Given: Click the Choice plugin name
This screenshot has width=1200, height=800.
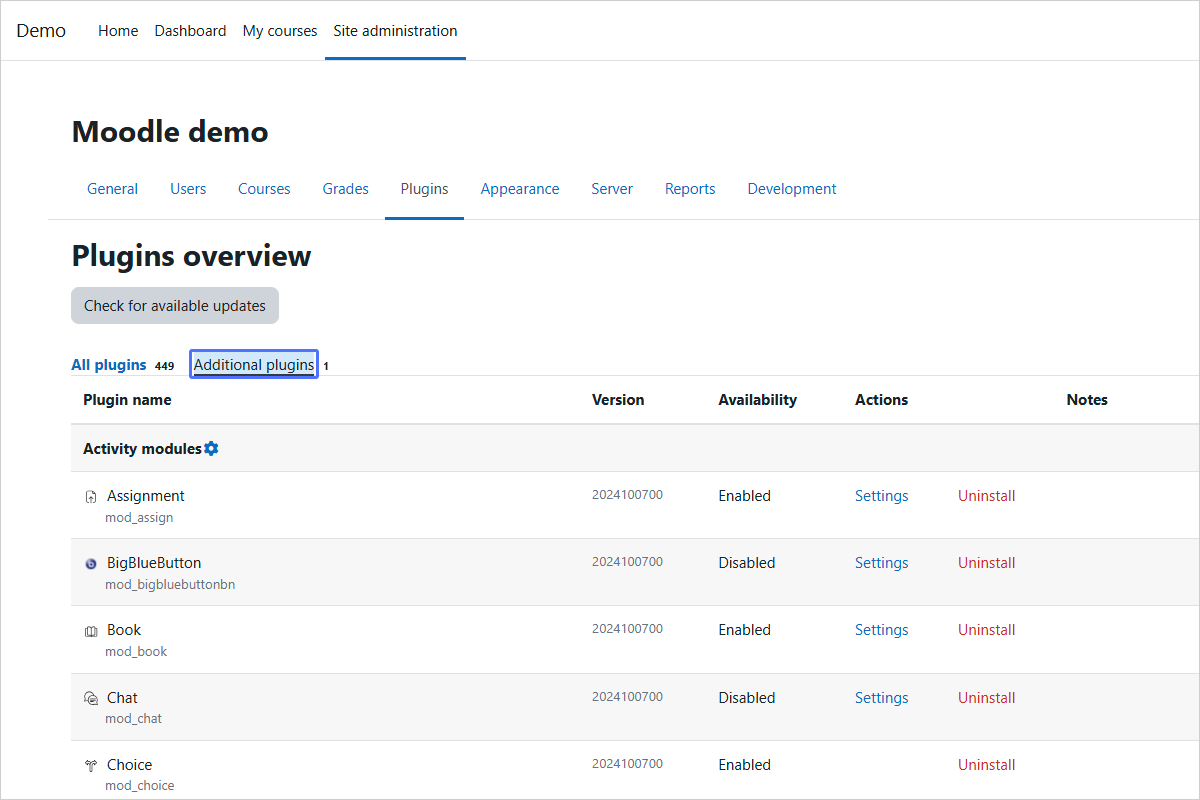Looking at the screenshot, I should pos(130,765).
